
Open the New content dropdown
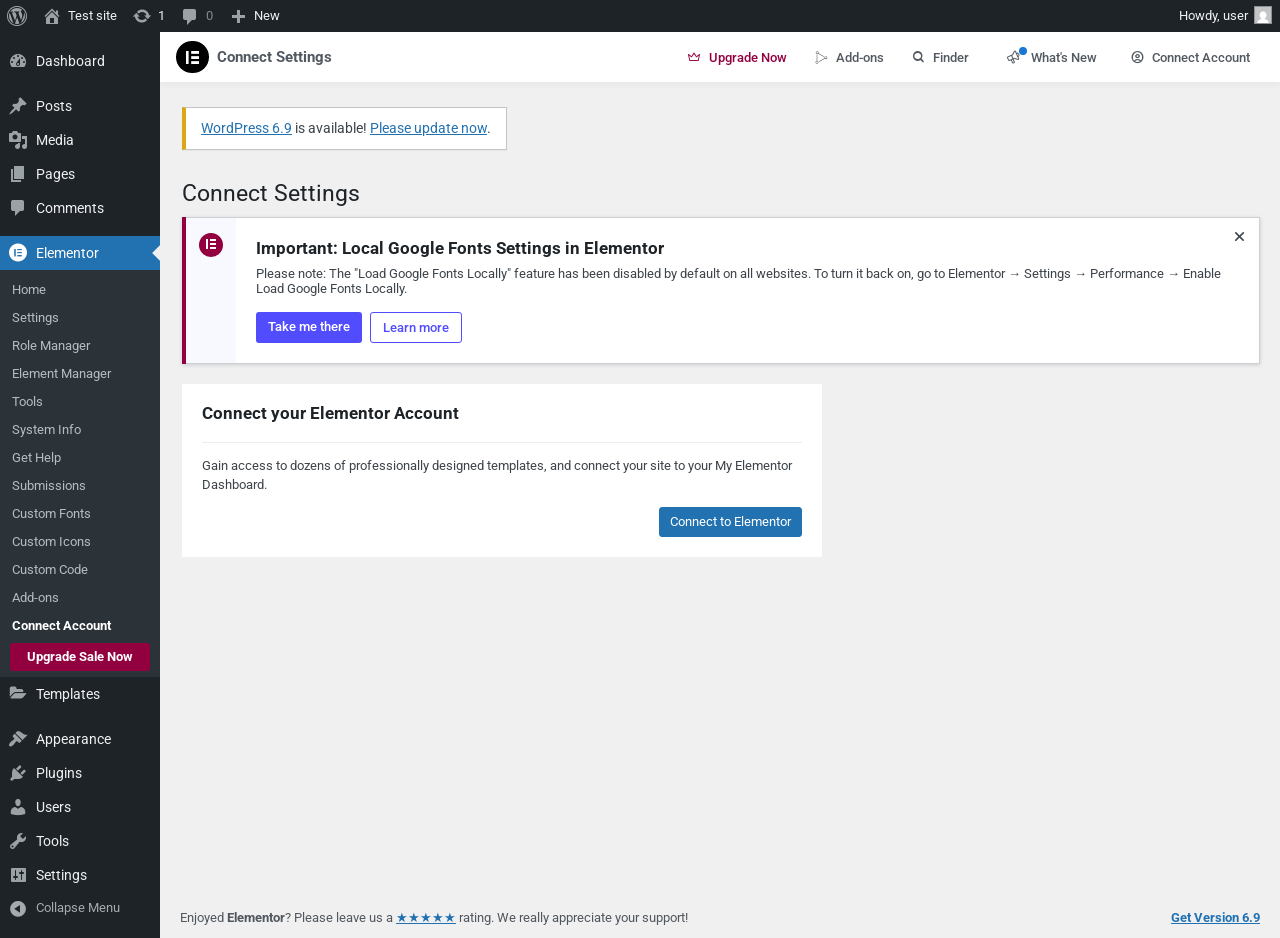pos(255,16)
